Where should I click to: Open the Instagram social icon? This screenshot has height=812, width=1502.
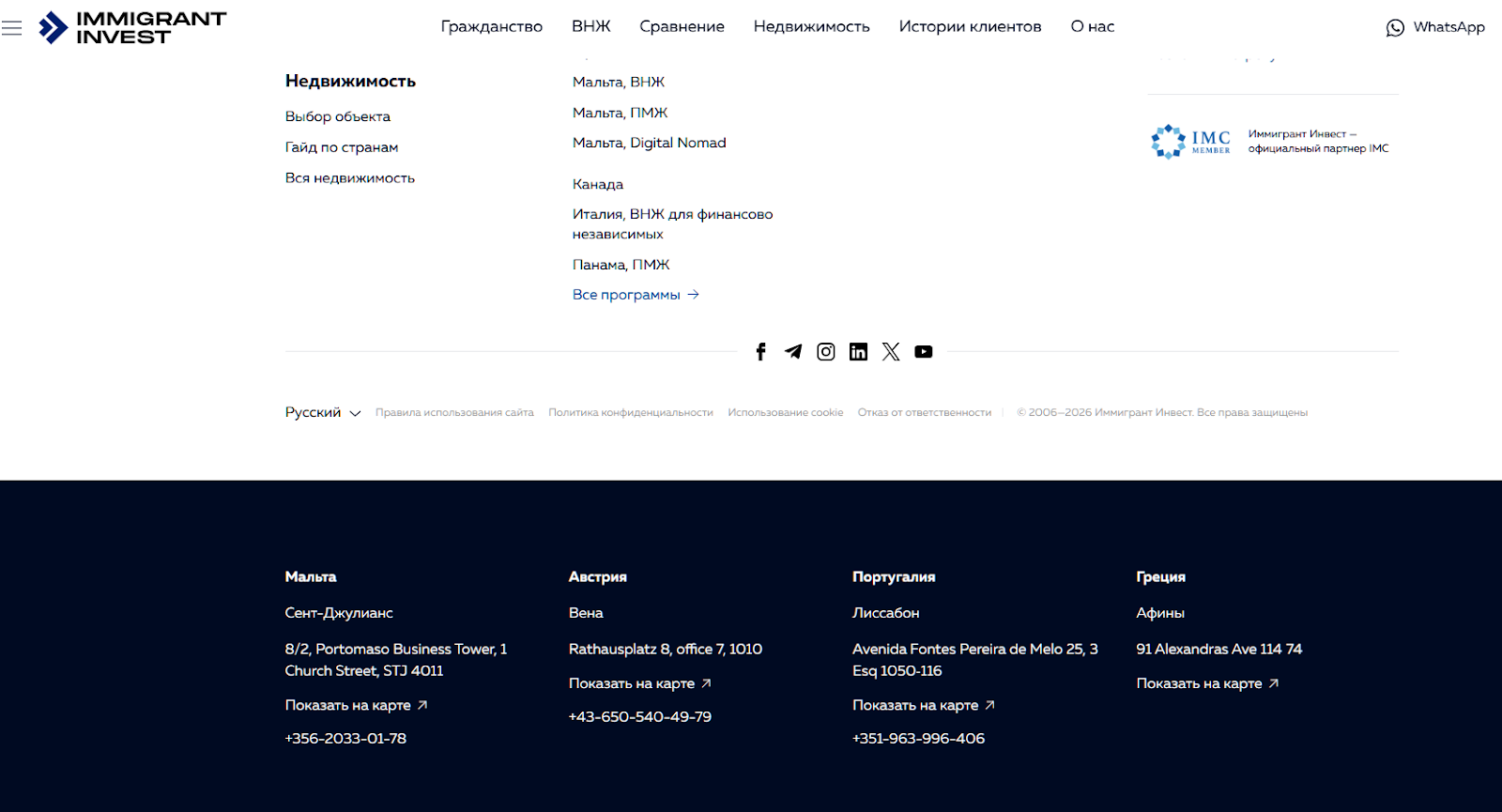point(826,352)
